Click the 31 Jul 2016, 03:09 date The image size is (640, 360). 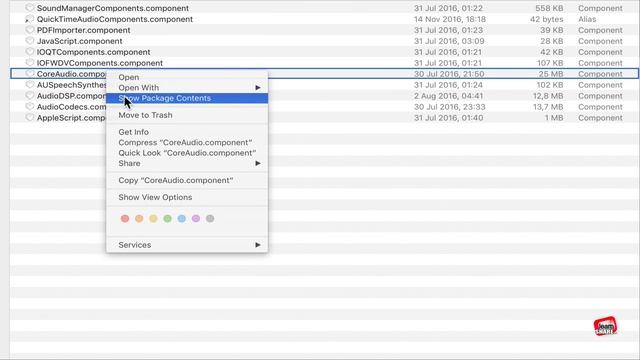click(449, 41)
